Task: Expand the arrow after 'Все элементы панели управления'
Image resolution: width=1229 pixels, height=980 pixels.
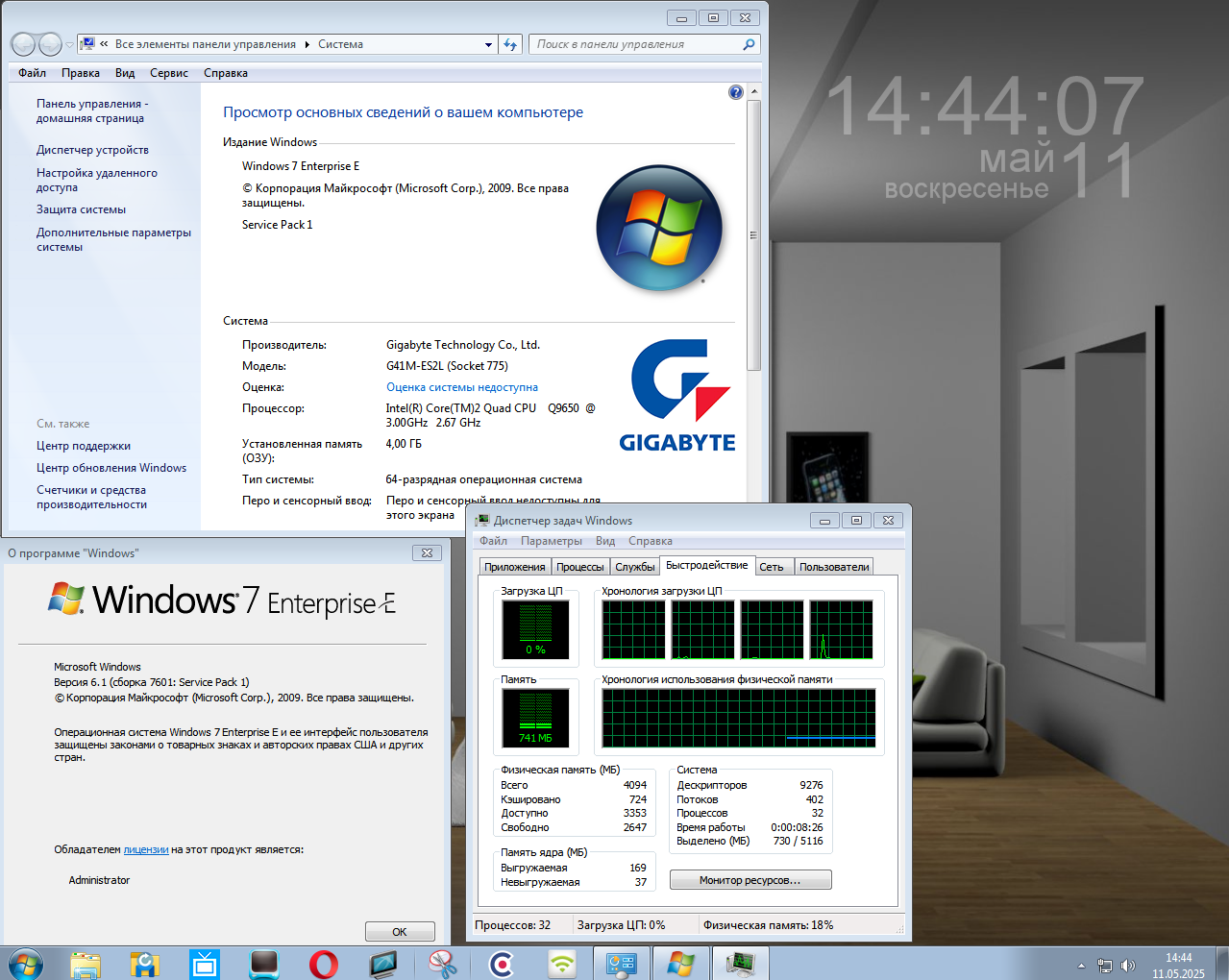Action: (307, 44)
